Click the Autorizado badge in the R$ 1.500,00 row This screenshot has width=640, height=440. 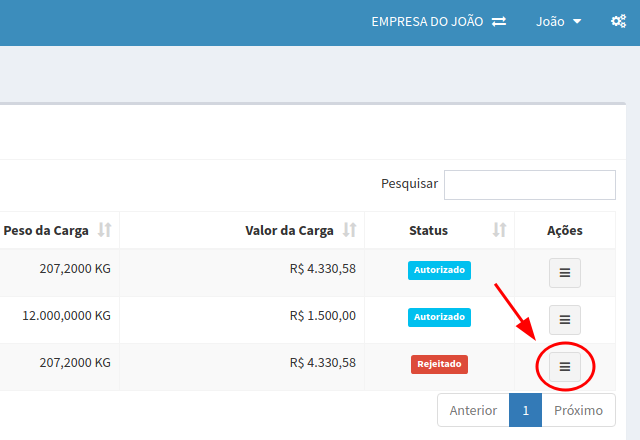[x=439, y=316]
